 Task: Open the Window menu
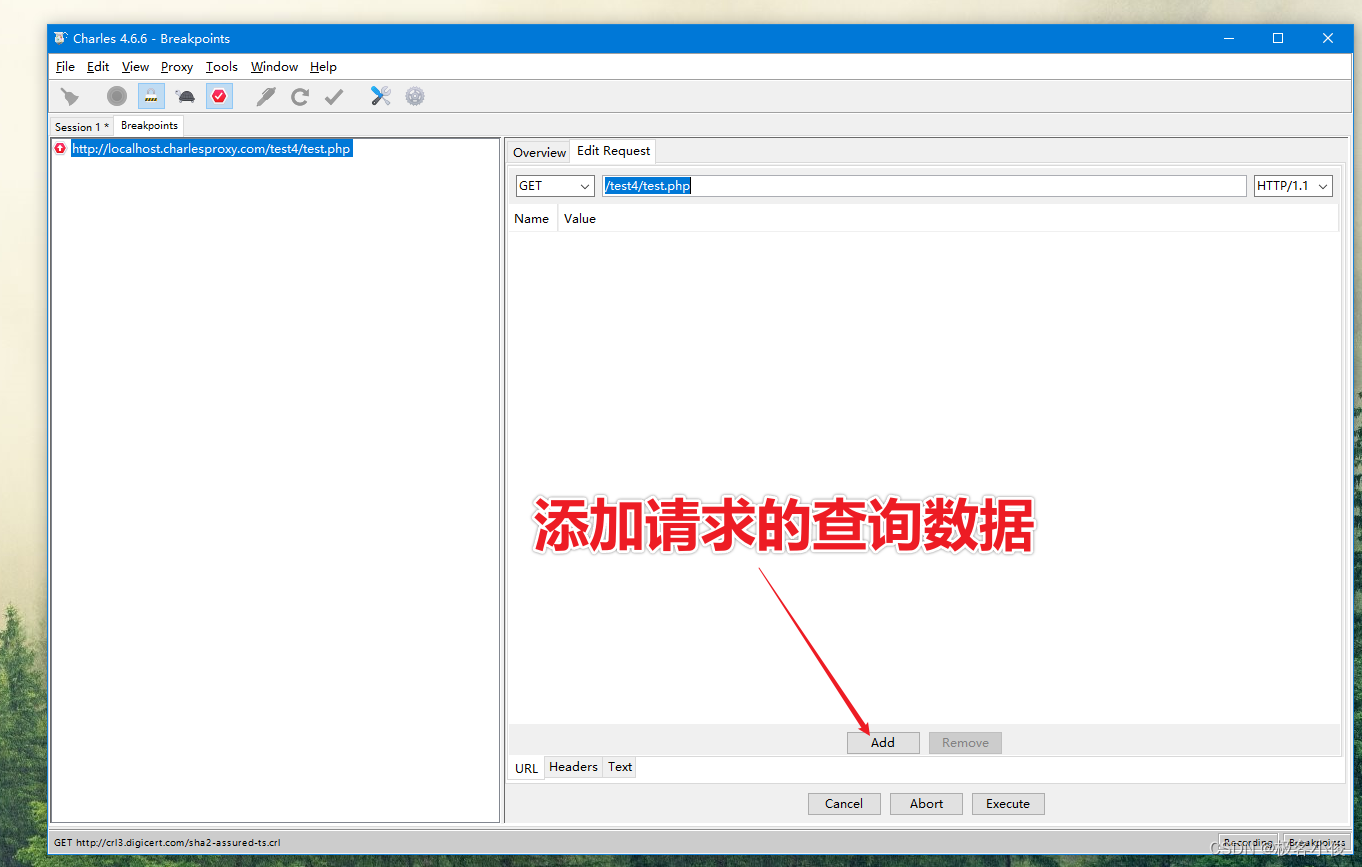pyautogui.click(x=274, y=67)
